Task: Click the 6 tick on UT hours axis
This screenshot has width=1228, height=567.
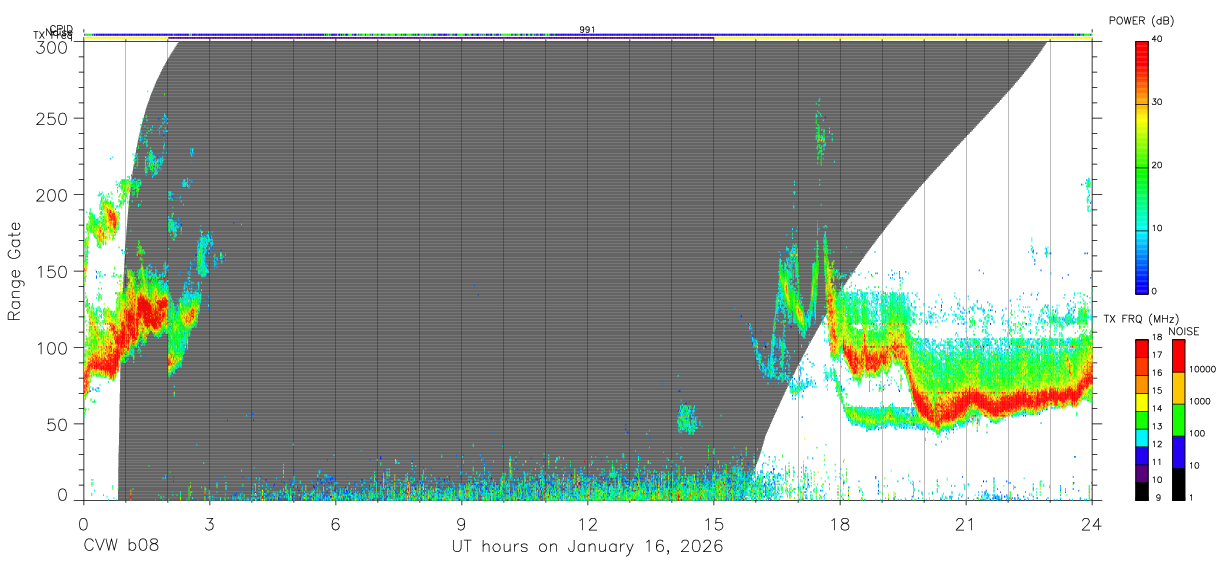Action: (x=335, y=523)
